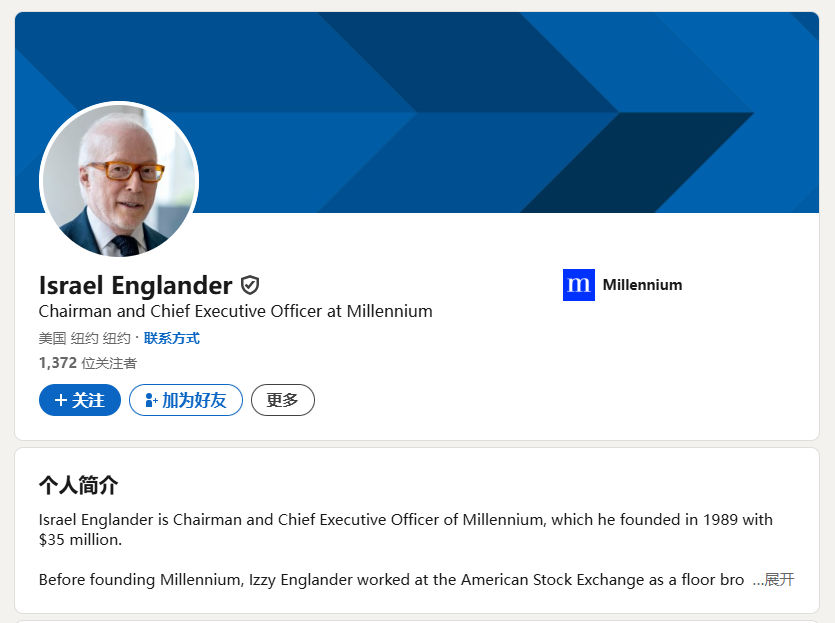Click the 1,372 位关注者 follower count

88,363
